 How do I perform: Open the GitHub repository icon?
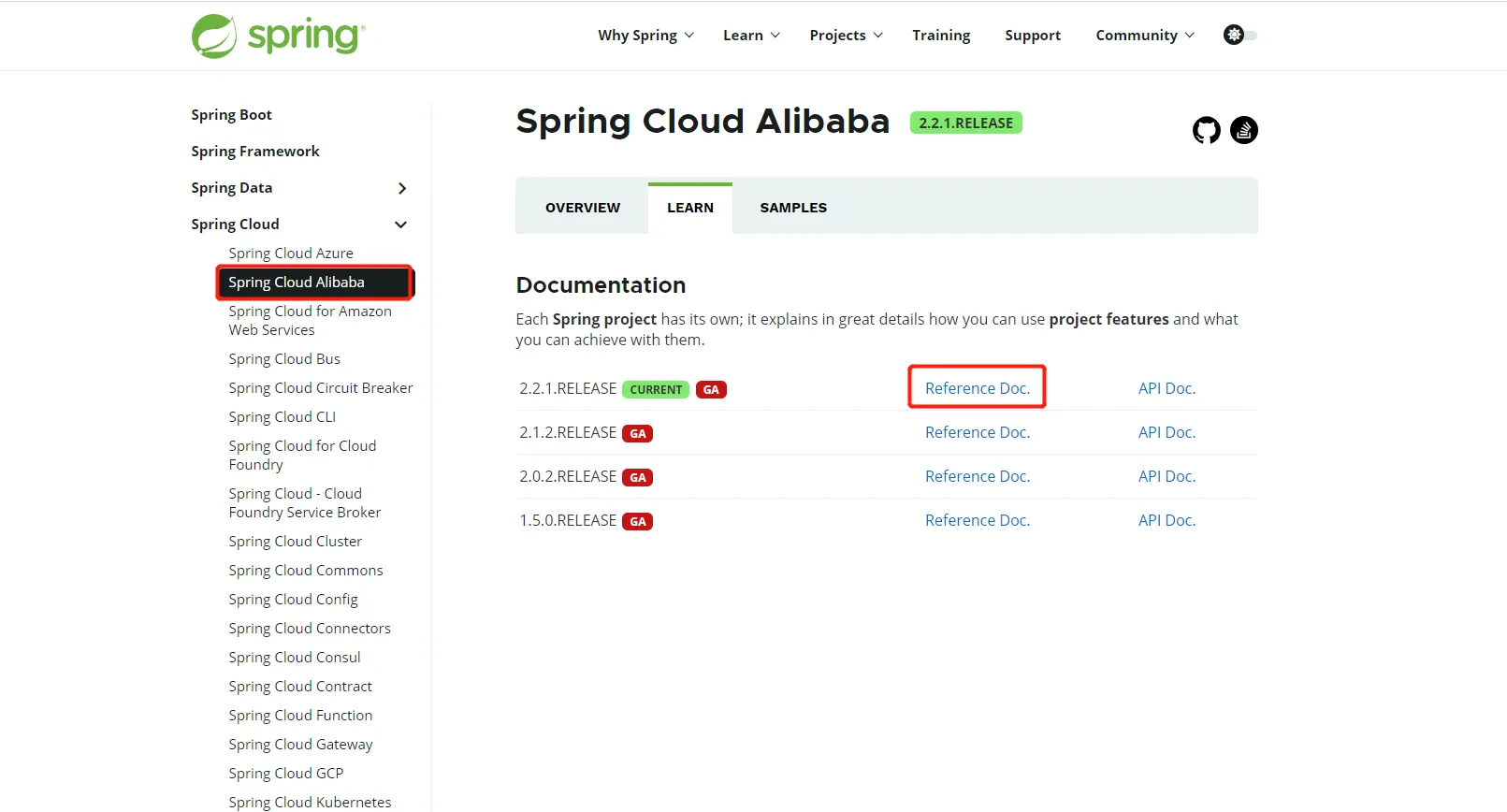tap(1206, 130)
